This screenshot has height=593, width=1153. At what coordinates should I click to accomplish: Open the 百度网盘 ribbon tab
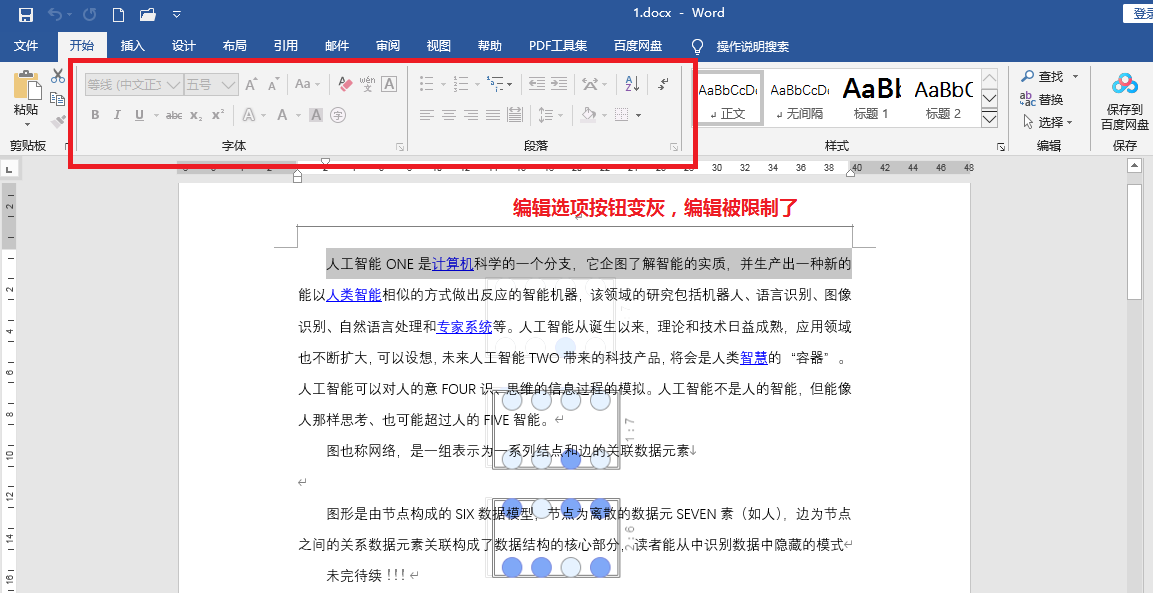[638, 46]
